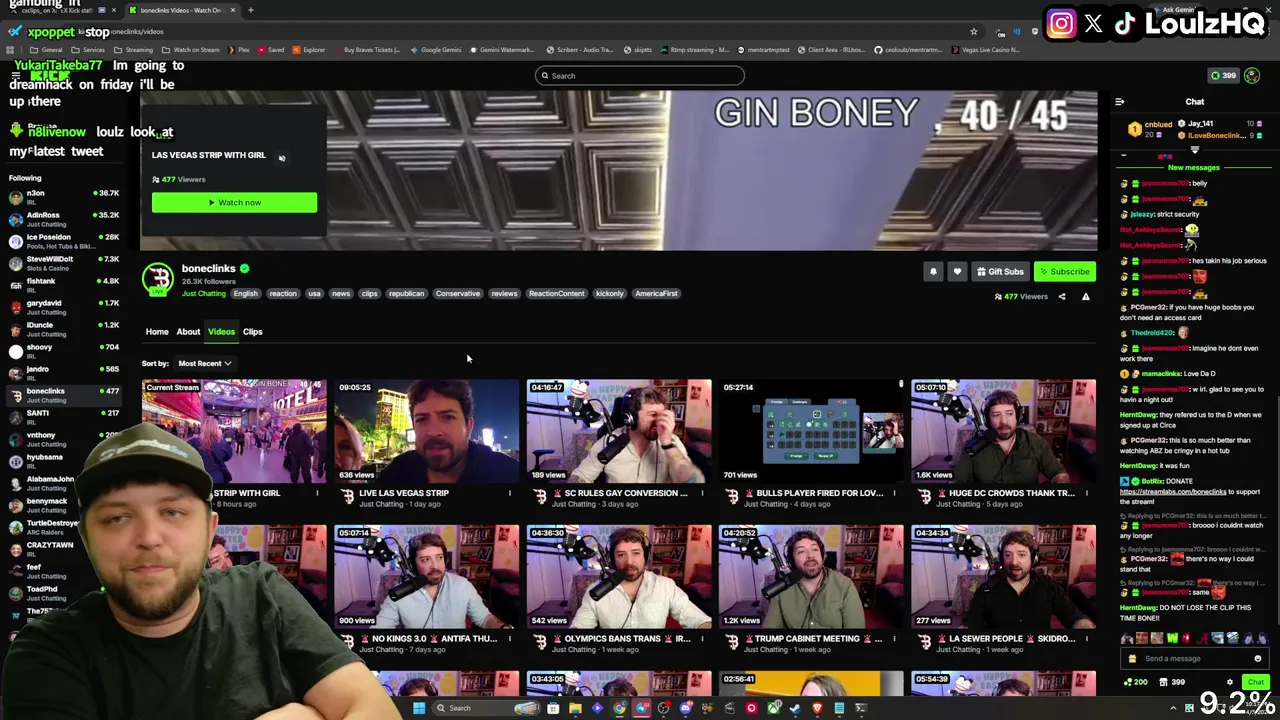Click the heart follow icon
This screenshot has height=720, width=1280.
[957, 271]
